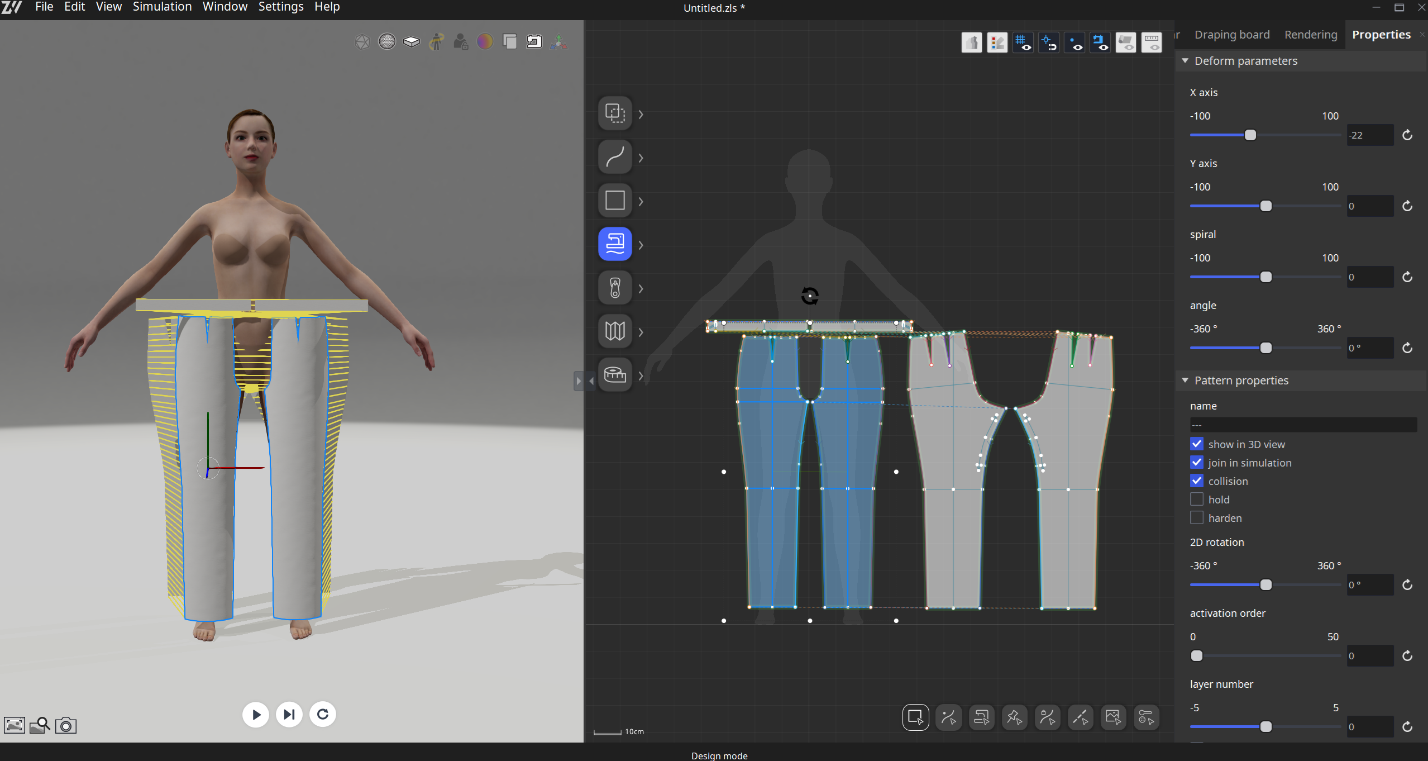Expand options beside the pattern transform tool
The height and width of the screenshot is (761, 1428).
(x=641, y=114)
